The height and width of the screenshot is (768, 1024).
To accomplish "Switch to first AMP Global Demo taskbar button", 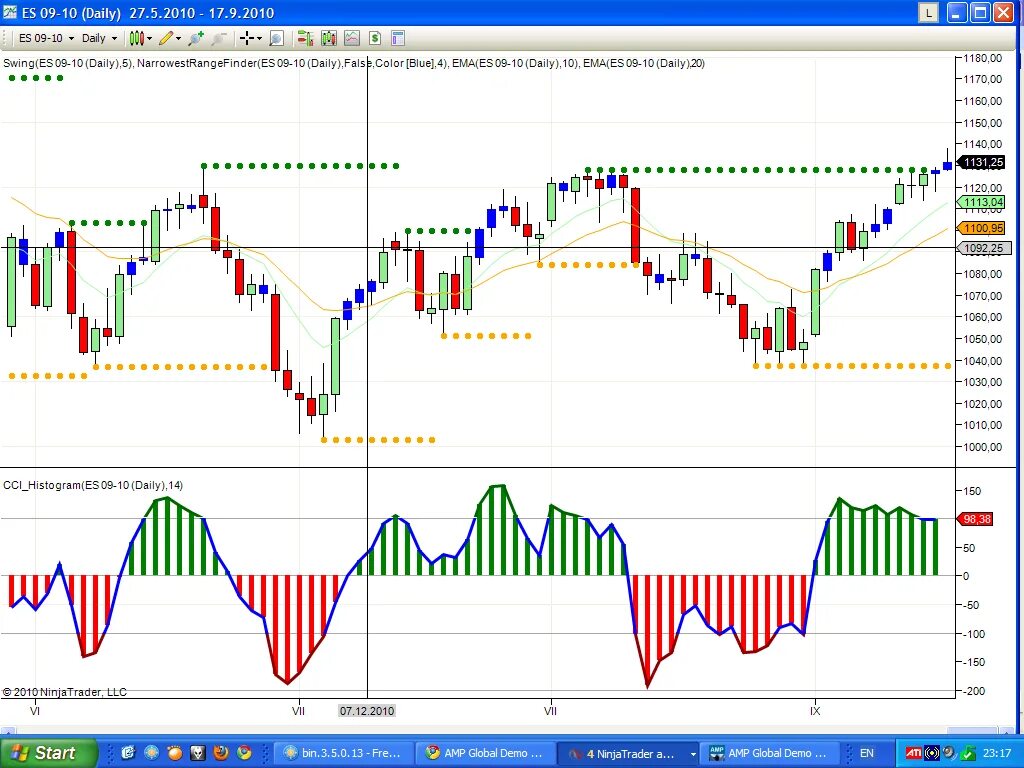I will coord(485,753).
